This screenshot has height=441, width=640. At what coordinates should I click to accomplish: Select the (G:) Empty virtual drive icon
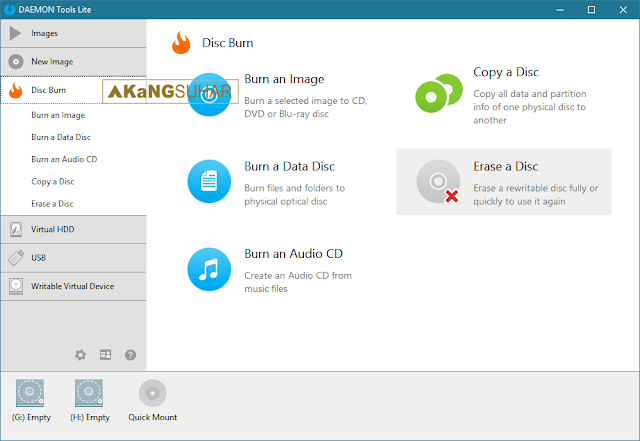pyautogui.click(x=30, y=393)
